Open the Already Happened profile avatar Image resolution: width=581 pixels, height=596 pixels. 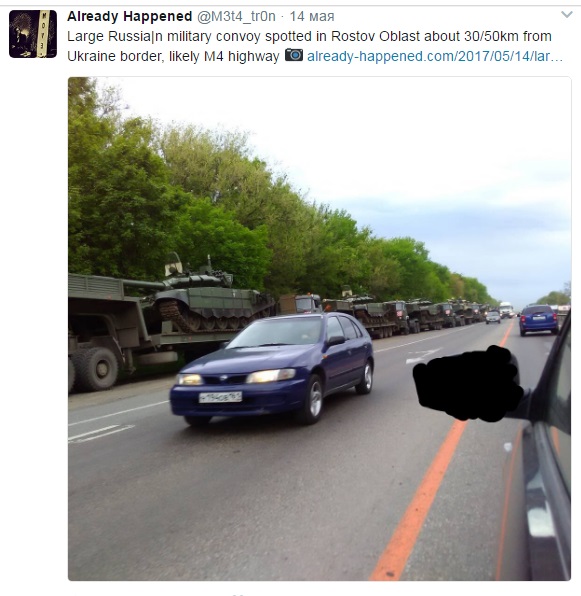point(33,34)
